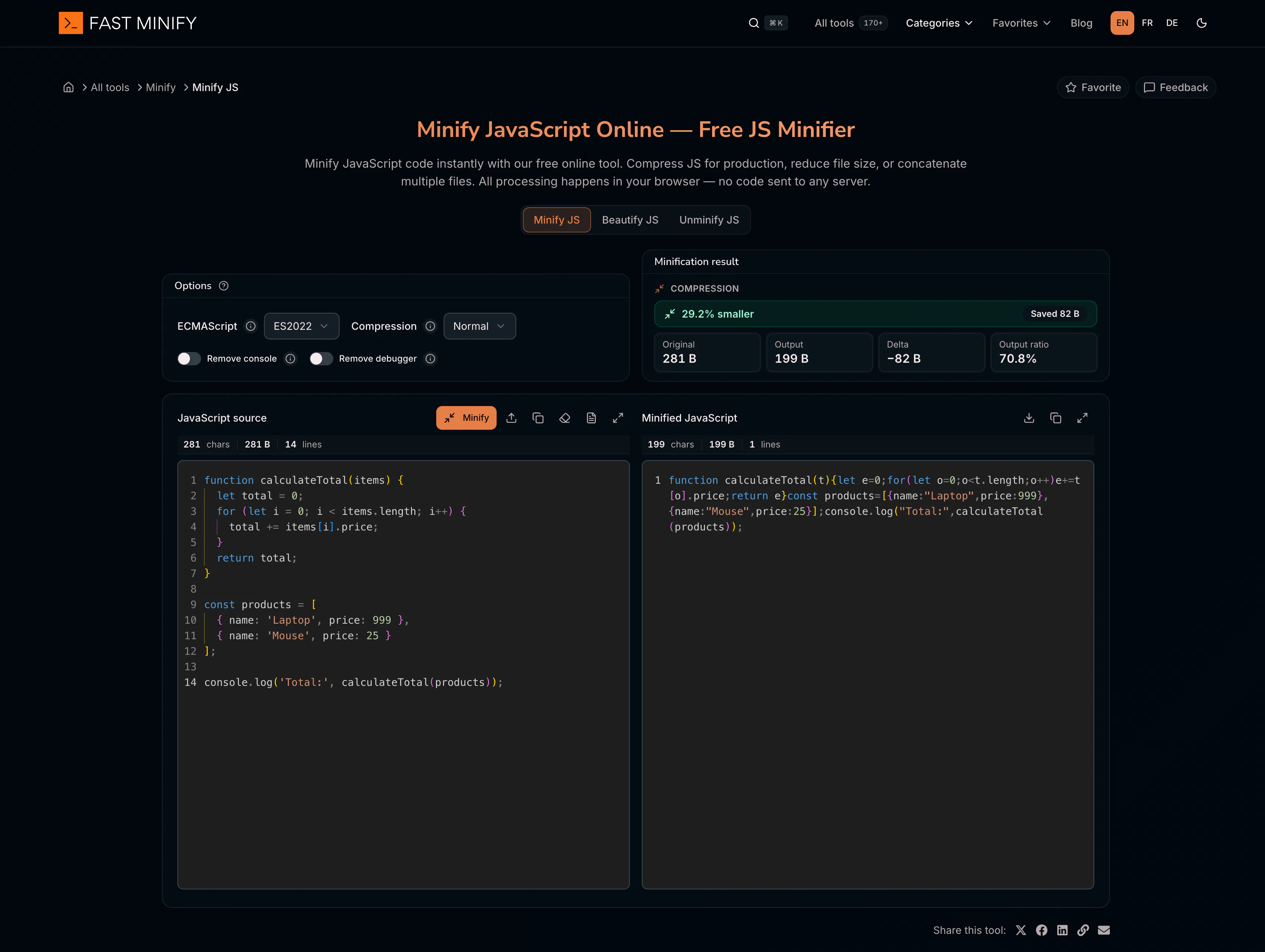The height and width of the screenshot is (952, 1265).
Task: Expand the Categories menu
Action: [939, 23]
